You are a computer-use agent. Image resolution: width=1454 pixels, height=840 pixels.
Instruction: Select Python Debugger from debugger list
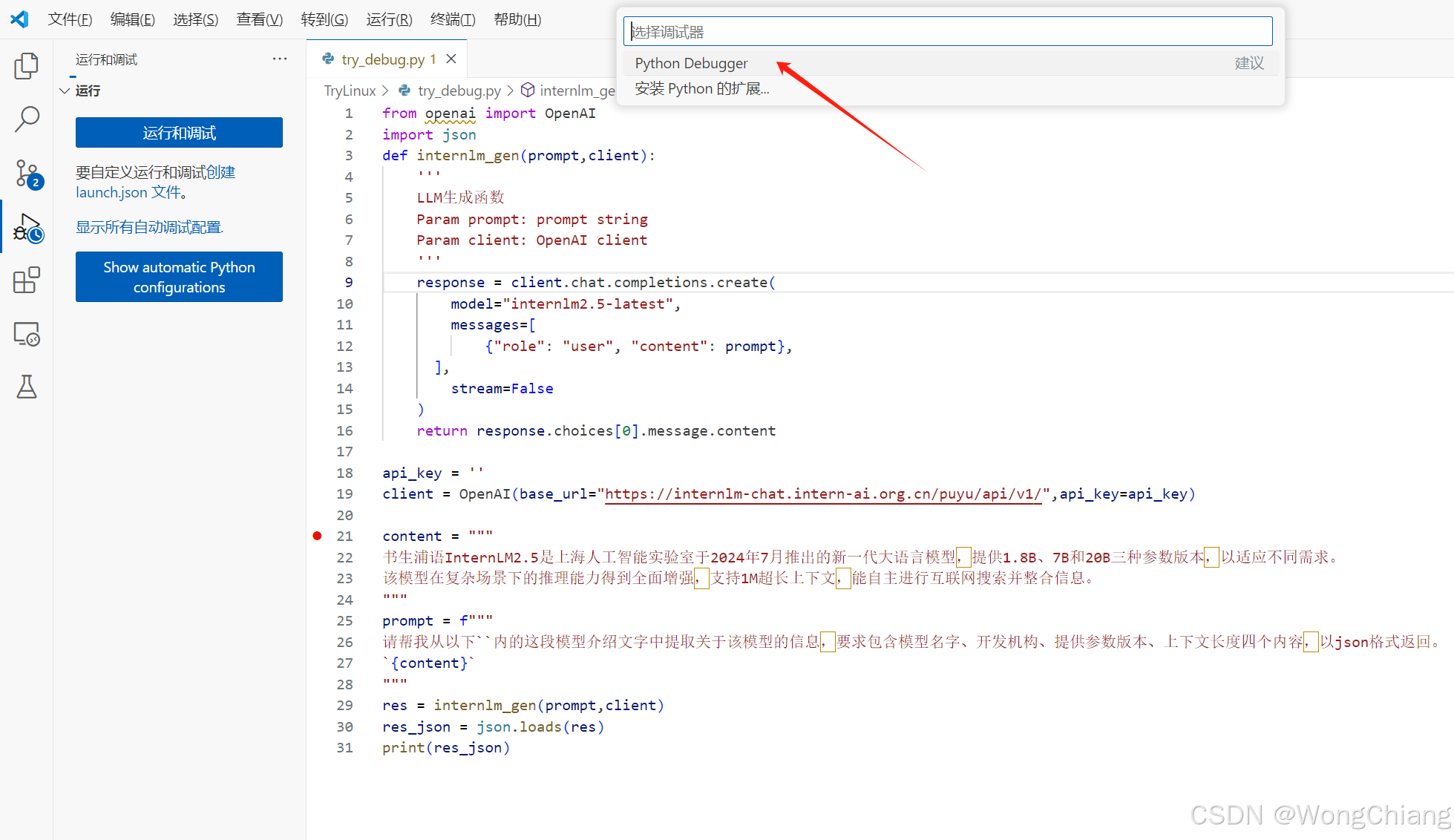pos(691,64)
